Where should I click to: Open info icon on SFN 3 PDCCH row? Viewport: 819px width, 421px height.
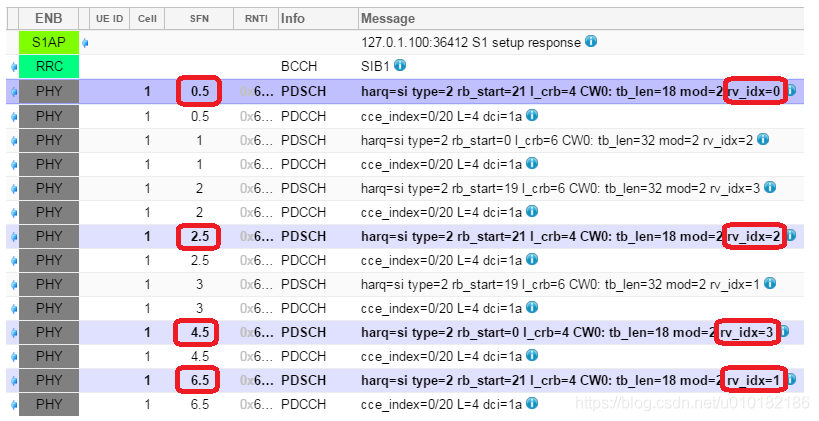coord(532,307)
